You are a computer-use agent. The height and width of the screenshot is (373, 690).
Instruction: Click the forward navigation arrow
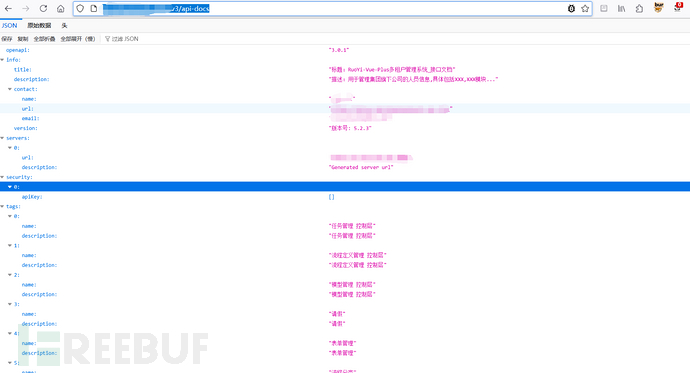click(x=26, y=8)
